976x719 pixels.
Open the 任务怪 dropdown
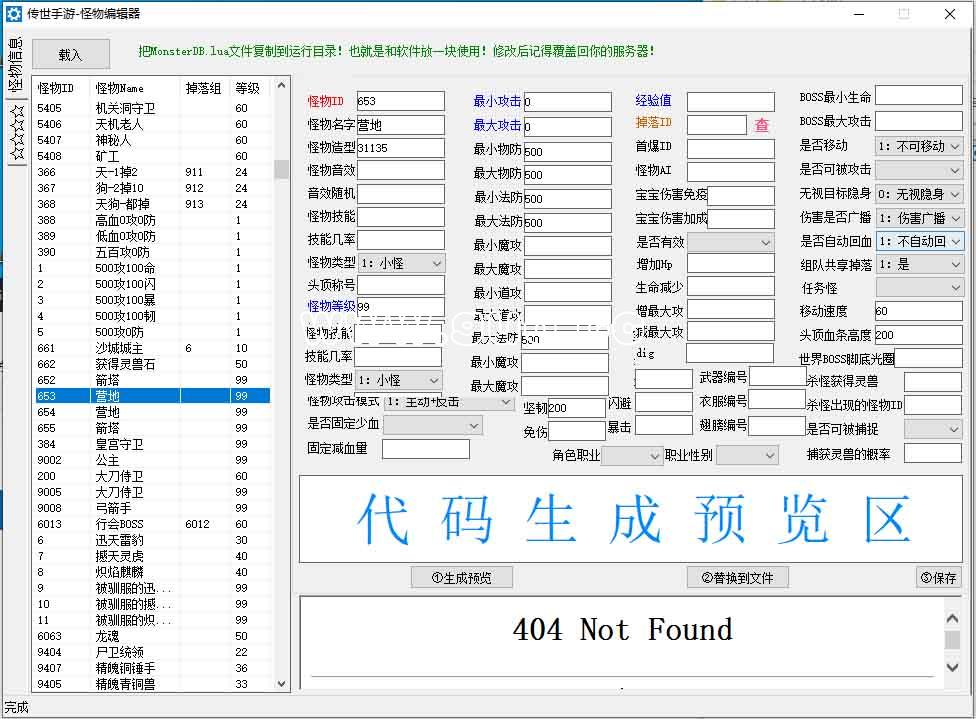coord(919,288)
